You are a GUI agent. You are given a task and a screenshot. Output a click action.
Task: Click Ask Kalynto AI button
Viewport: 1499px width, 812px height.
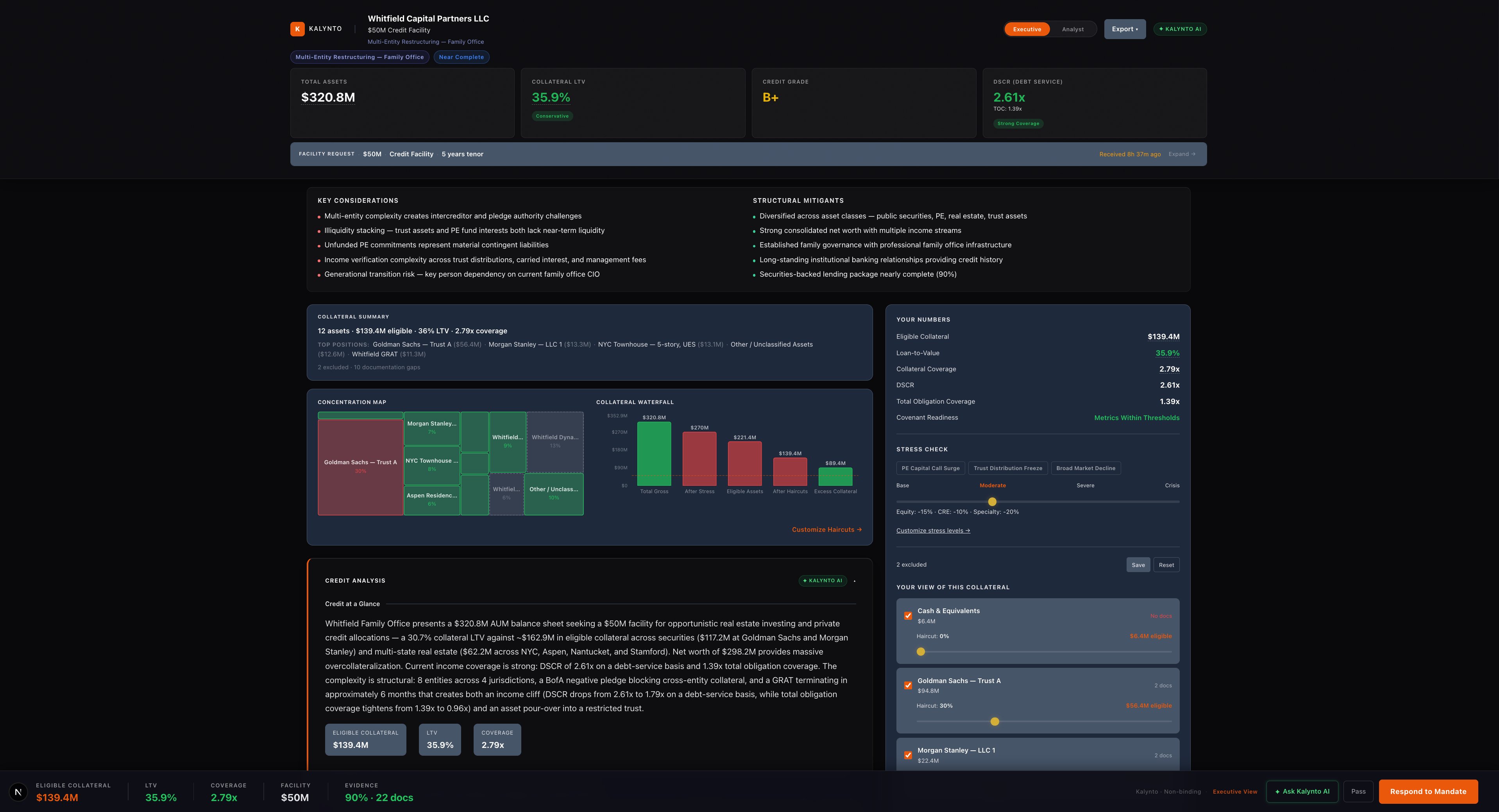(x=1302, y=792)
